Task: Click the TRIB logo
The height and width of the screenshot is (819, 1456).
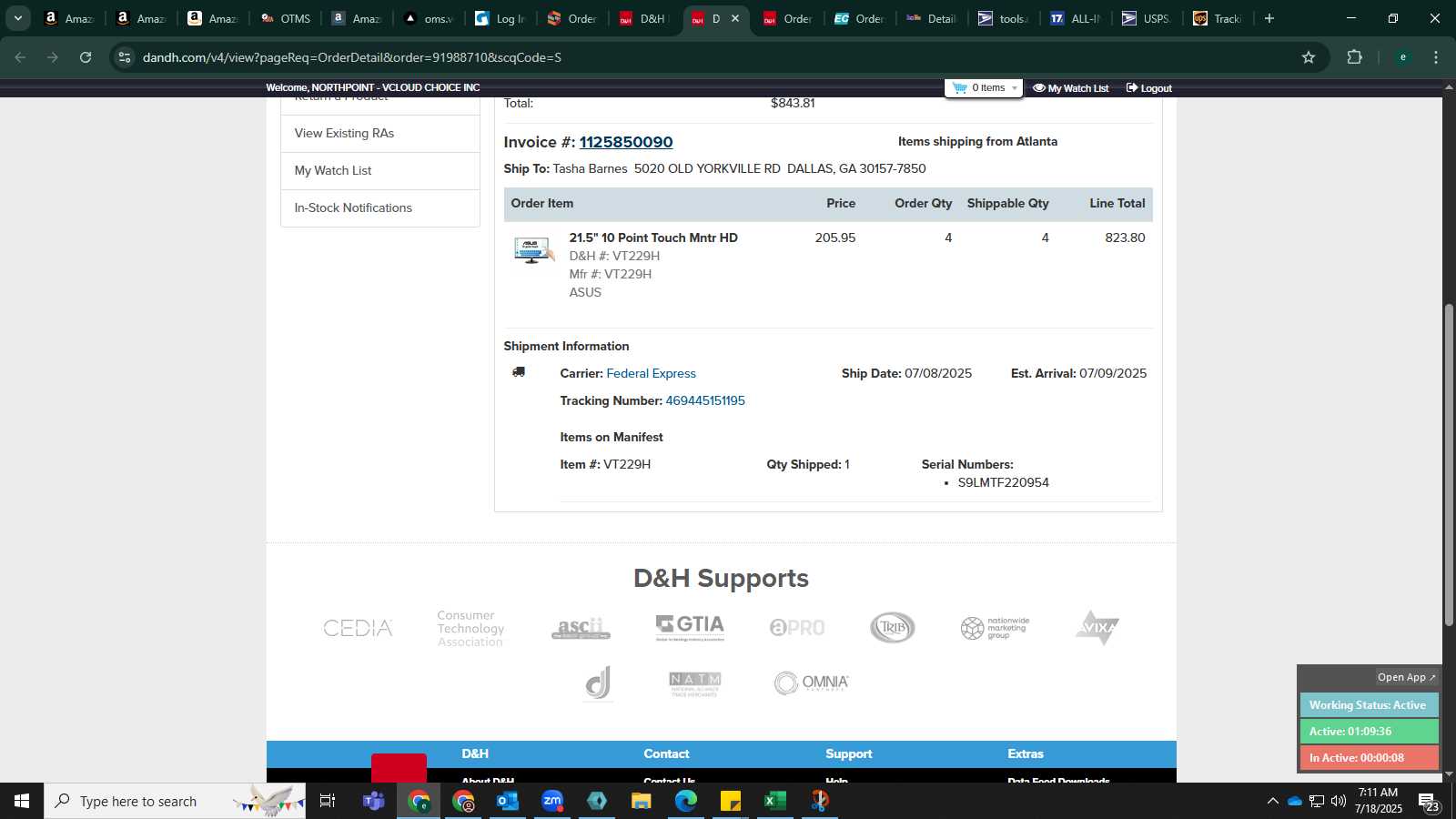Action: [893, 627]
